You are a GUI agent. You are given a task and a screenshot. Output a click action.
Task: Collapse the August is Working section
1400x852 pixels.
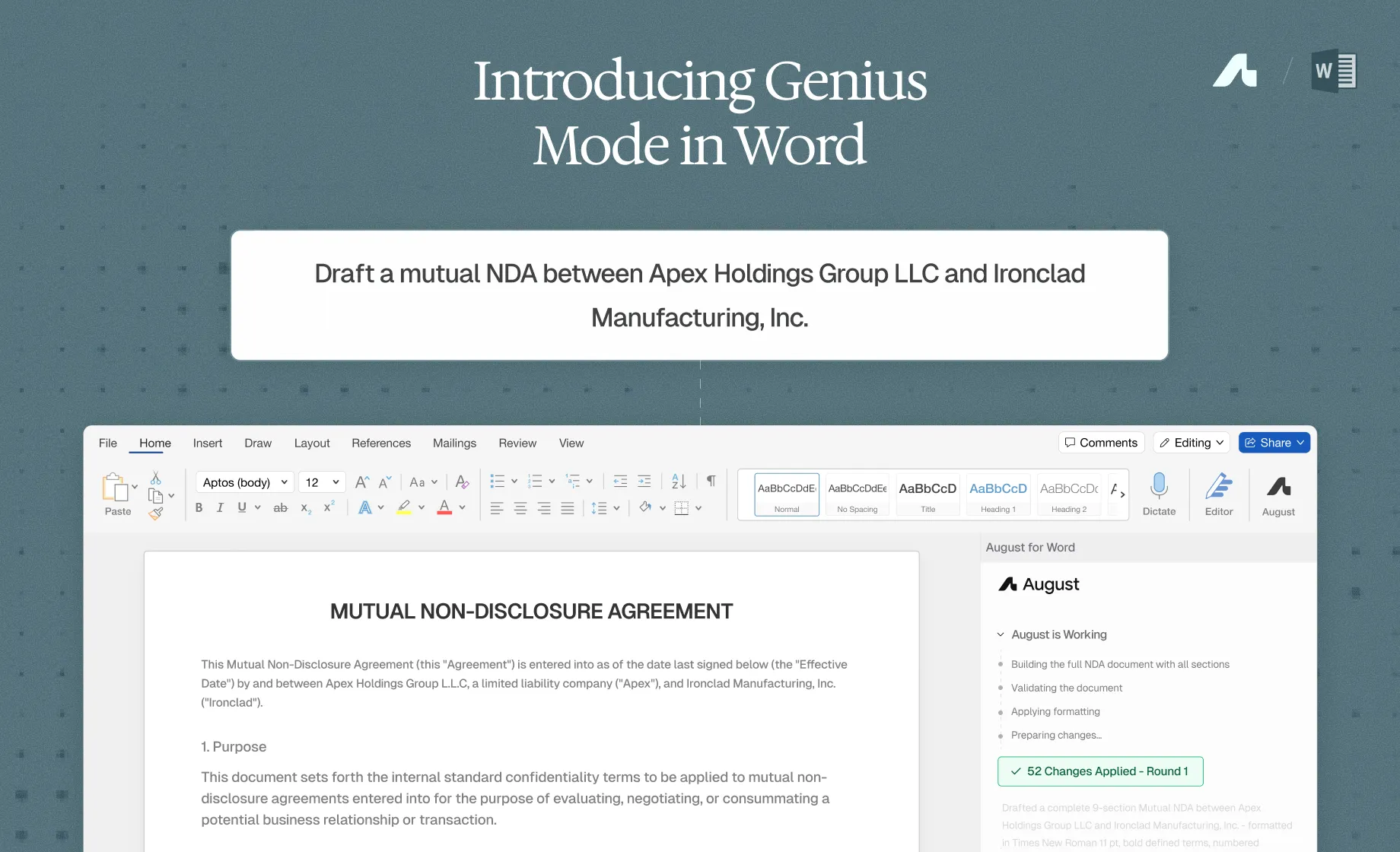(x=1001, y=634)
